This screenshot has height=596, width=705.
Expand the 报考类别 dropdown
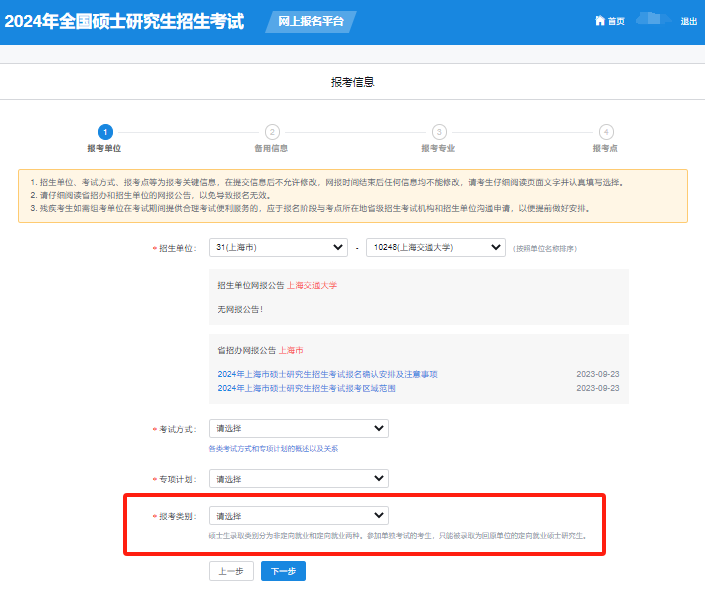point(298,516)
